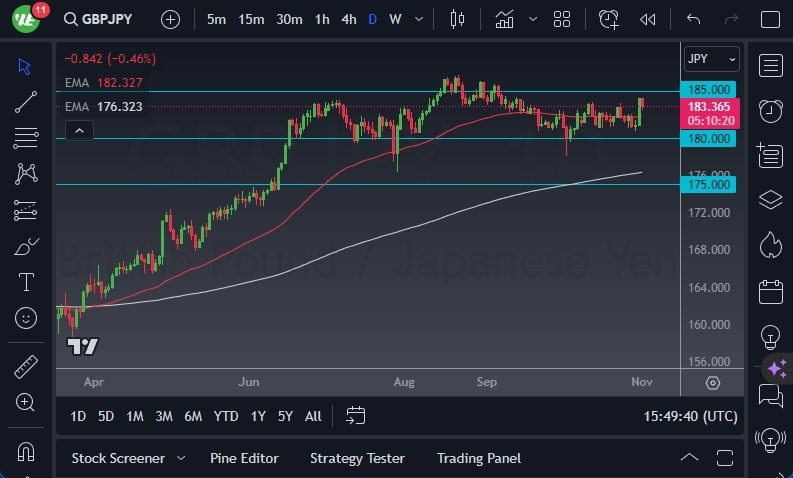Open the alerts clock panel in sidebar
Viewport: 793px width, 478px height.
coord(770,110)
